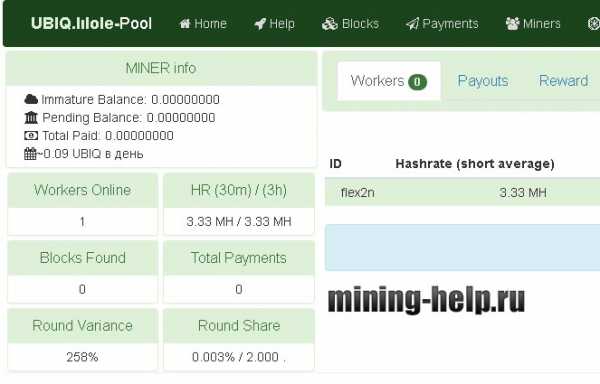Switch to the Payouts tab
The image size is (600, 384).
[x=483, y=81]
